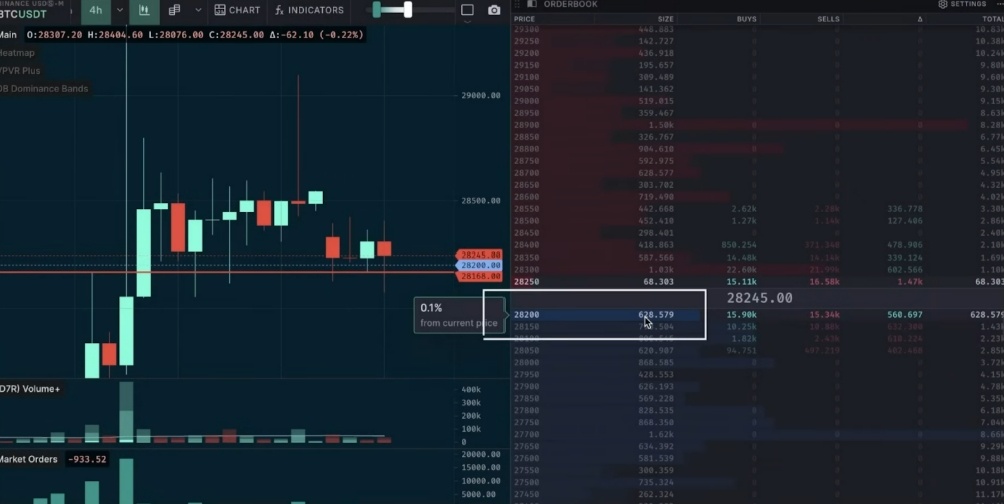Select the 27700 price row in Orderbook

757,434
